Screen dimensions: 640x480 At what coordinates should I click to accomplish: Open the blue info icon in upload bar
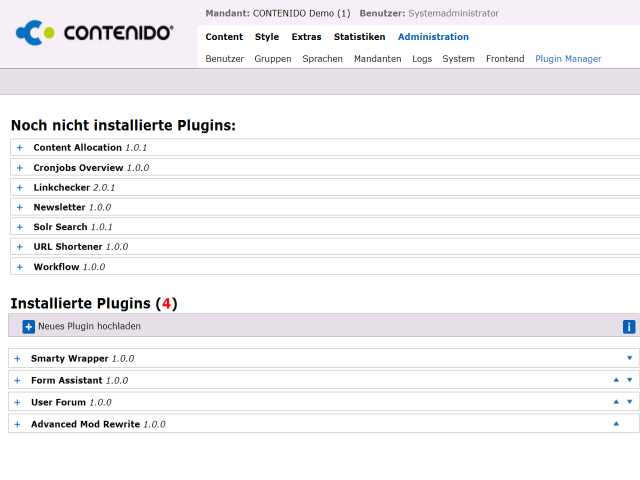[x=629, y=327]
